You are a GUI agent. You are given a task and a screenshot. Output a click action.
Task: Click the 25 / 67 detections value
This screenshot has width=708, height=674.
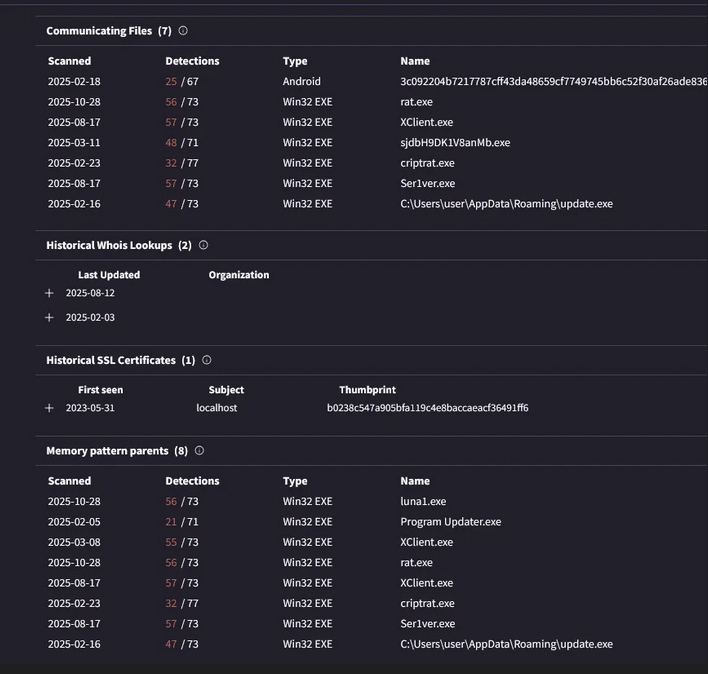pyautogui.click(x=182, y=82)
